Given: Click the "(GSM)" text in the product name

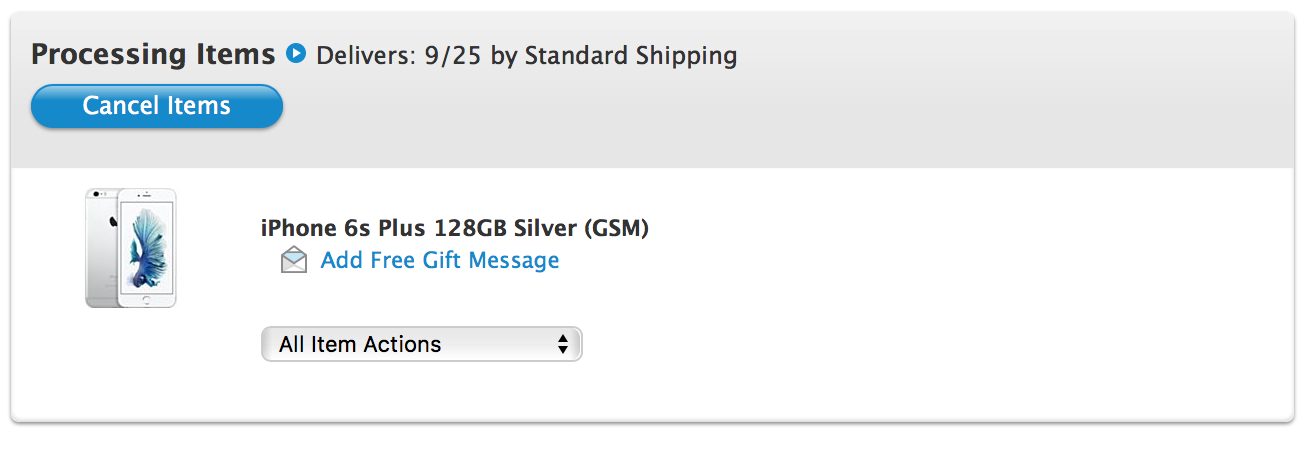Looking at the screenshot, I should click(615, 229).
